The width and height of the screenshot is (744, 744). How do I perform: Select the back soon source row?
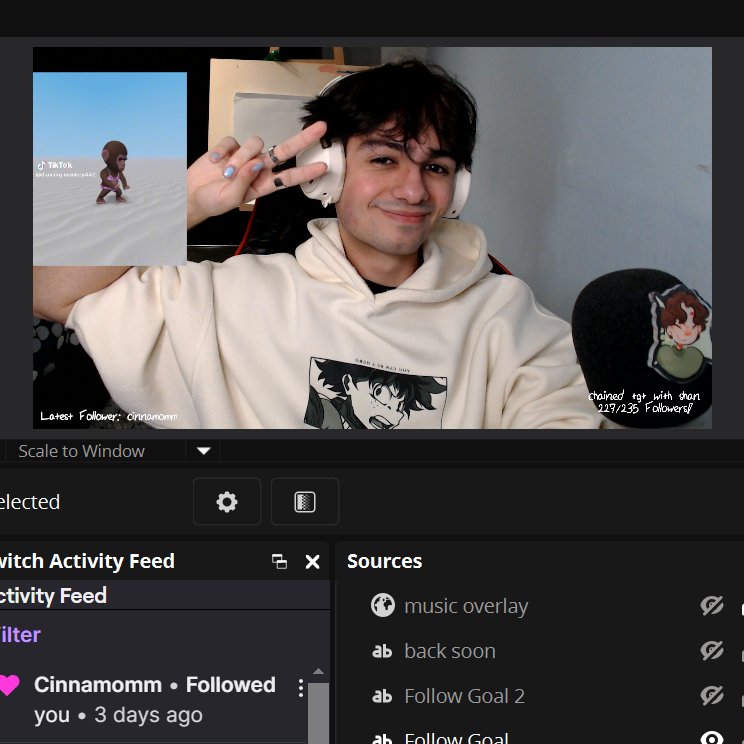point(539,651)
